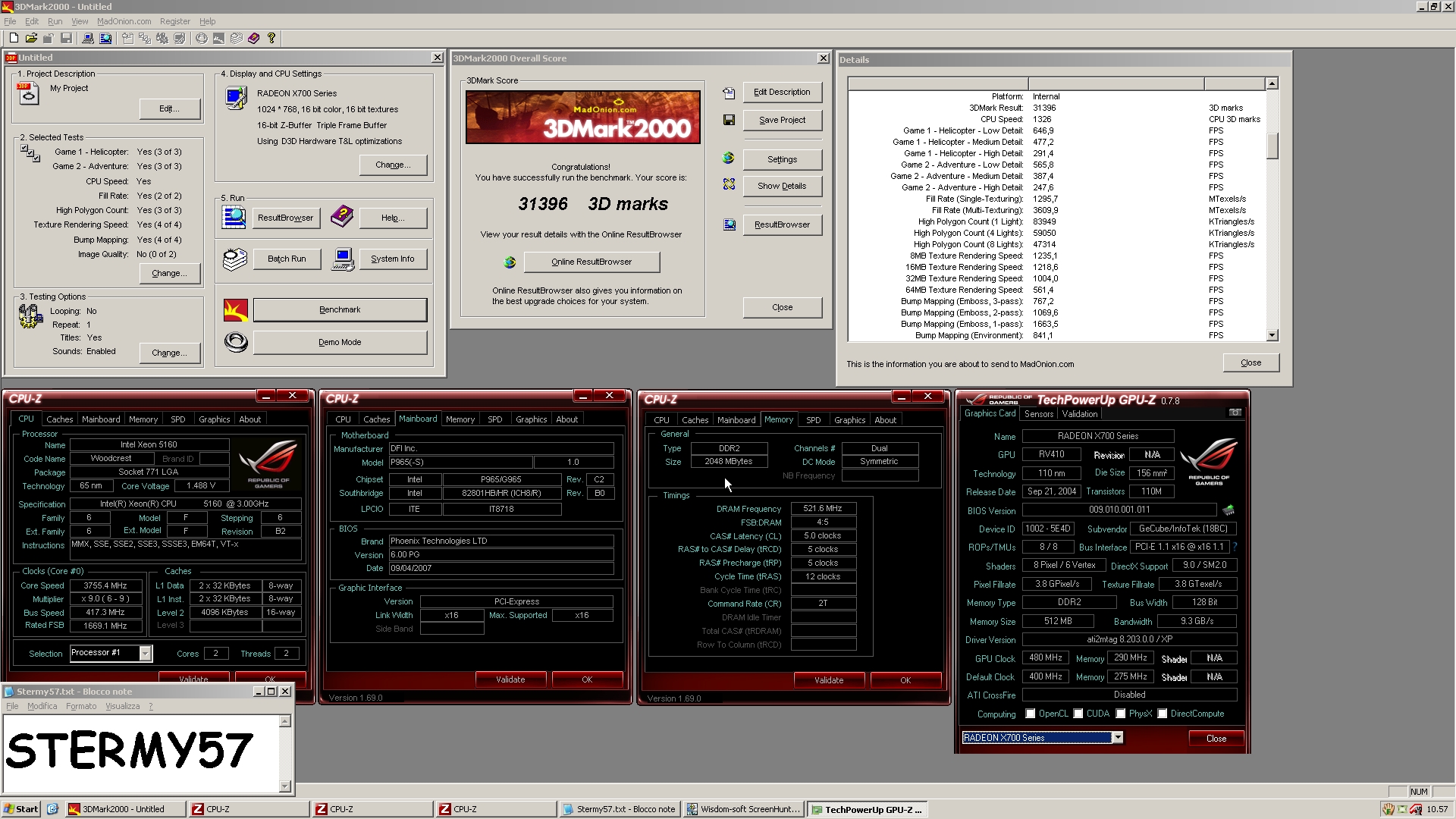Click the help book icon beside the Help button

(x=342, y=217)
